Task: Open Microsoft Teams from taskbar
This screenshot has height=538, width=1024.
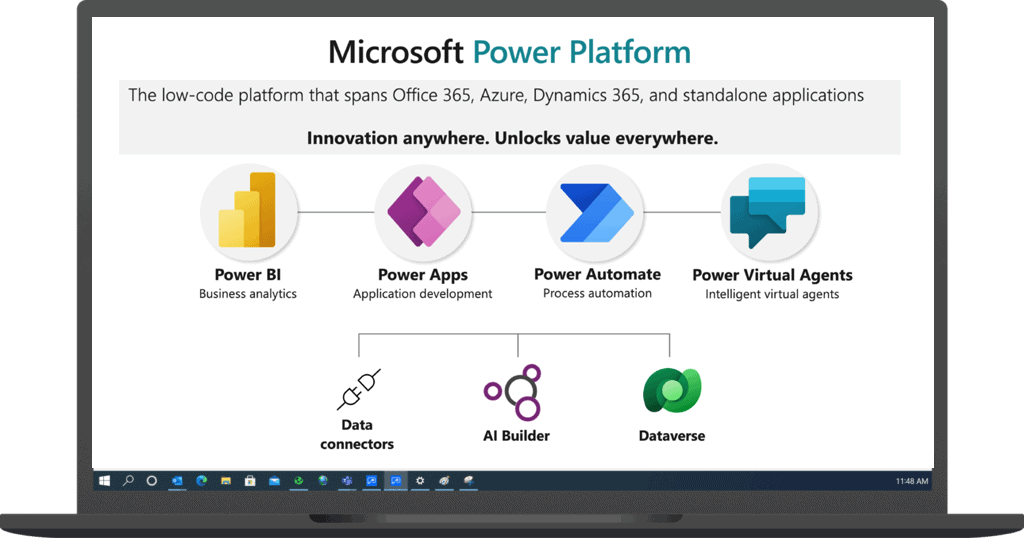Action: click(x=347, y=481)
